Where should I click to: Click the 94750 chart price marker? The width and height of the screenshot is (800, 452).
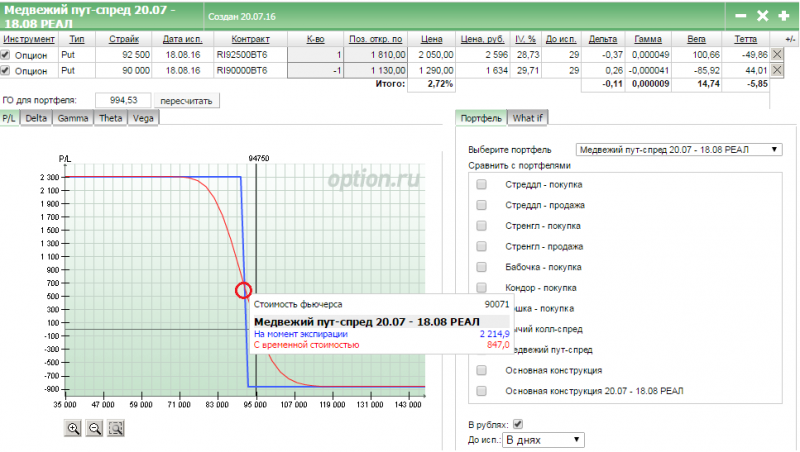[259, 158]
